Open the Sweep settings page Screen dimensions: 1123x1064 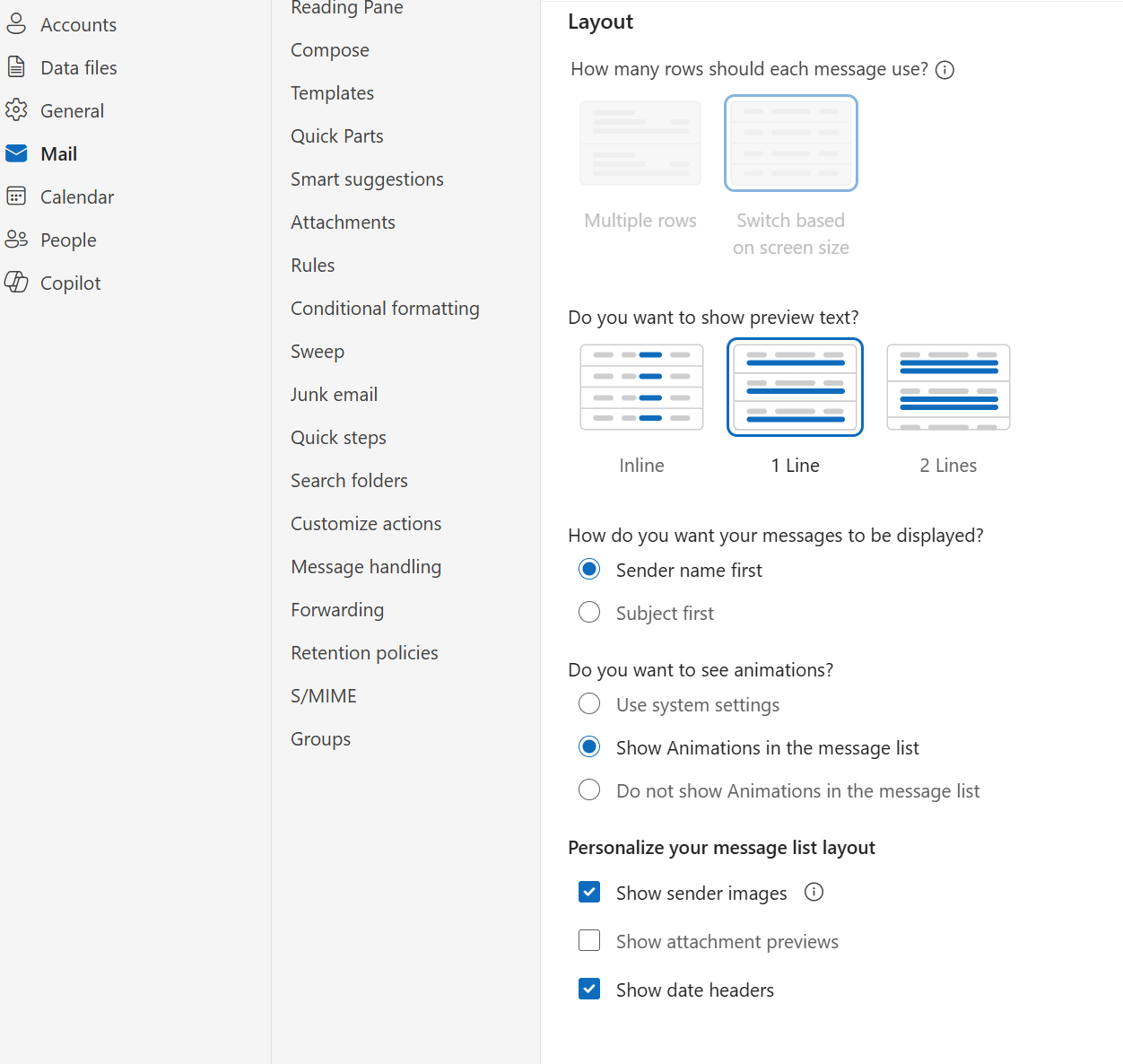click(317, 352)
